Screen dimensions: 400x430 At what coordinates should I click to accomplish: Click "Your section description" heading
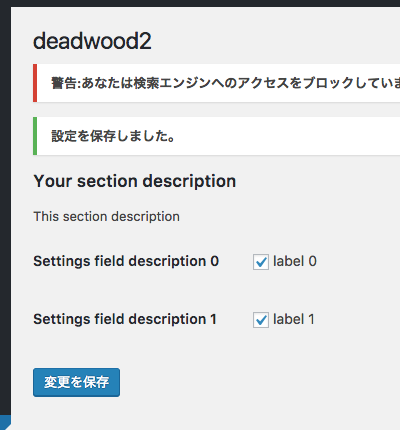tap(135, 182)
